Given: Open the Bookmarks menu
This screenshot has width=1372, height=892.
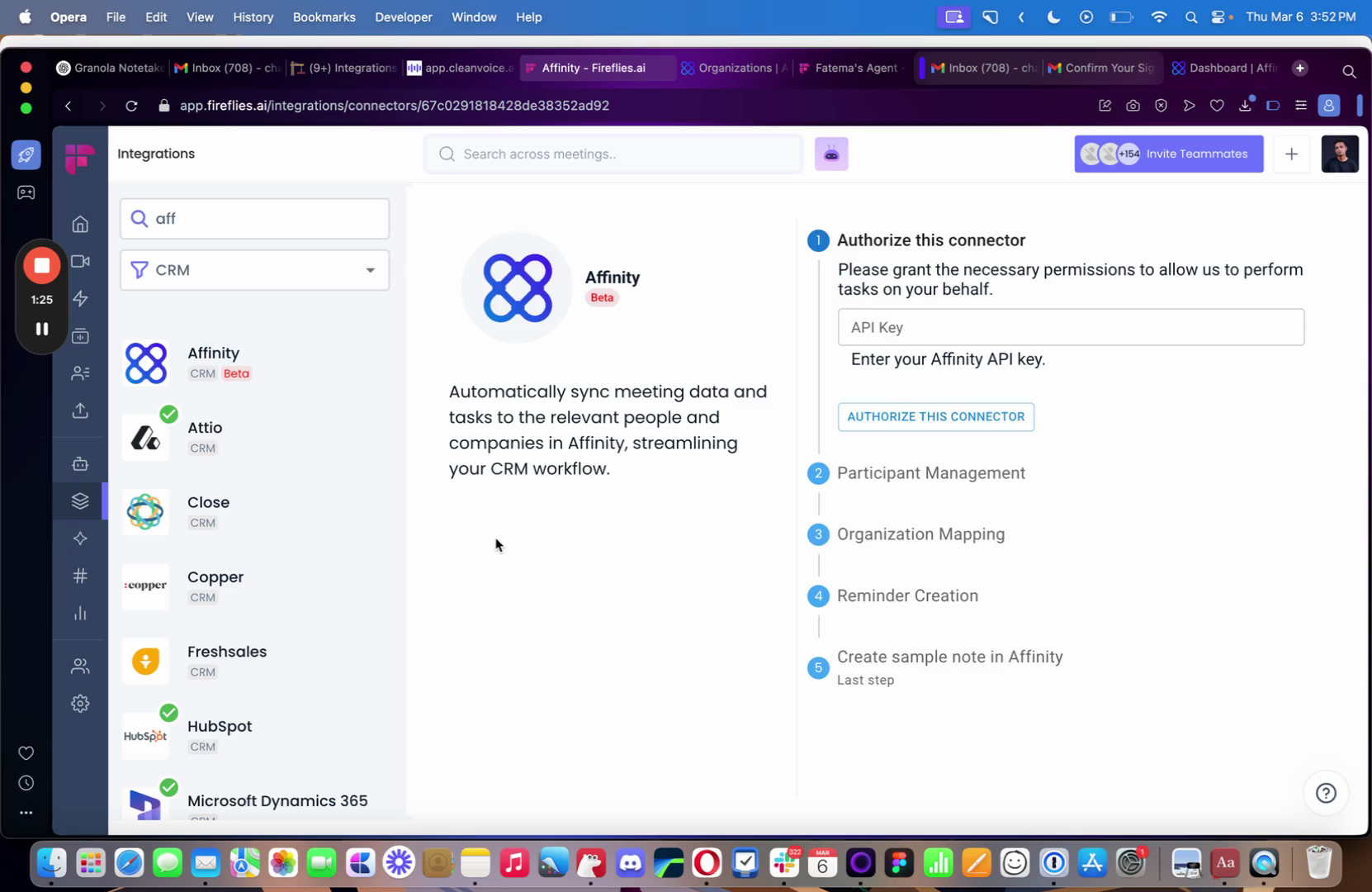Looking at the screenshot, I should [x=324, y=17].
